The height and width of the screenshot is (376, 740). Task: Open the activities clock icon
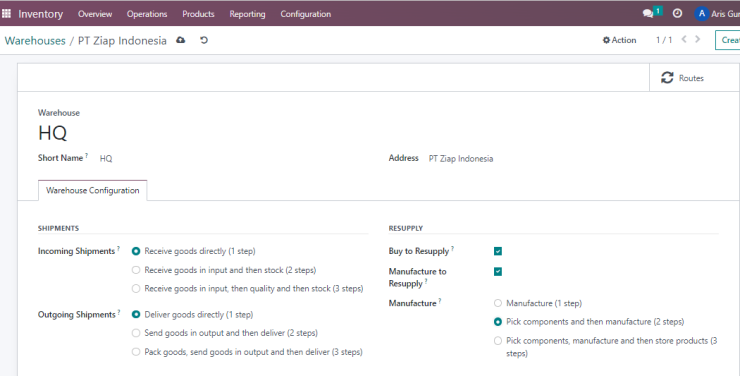[677, 14]
